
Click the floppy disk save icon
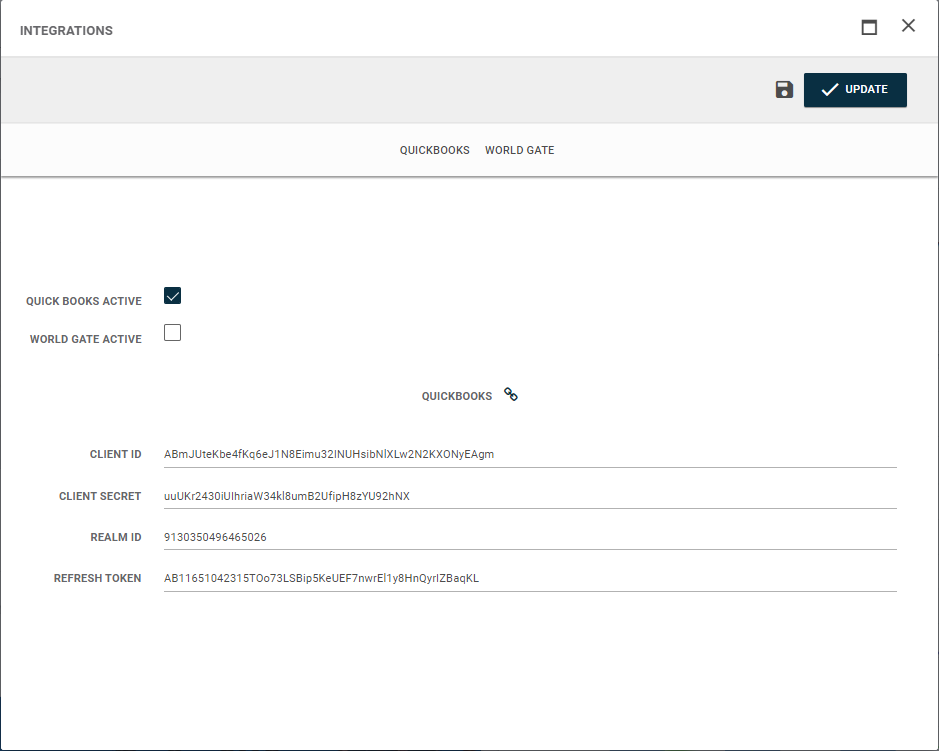[784, 90]
